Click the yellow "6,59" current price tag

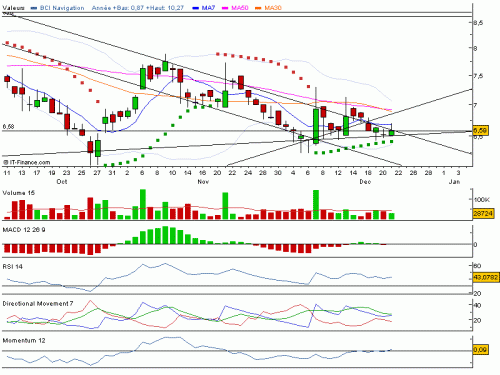(x=480, y=131)
